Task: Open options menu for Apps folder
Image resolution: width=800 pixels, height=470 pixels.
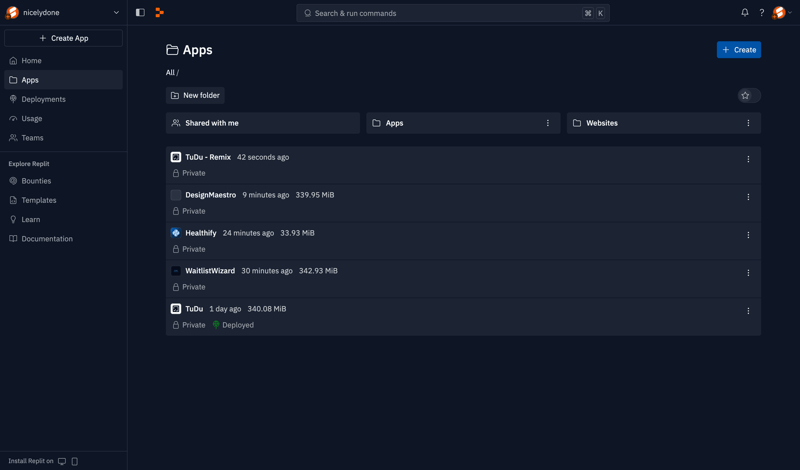Action: tap(548, 123)
